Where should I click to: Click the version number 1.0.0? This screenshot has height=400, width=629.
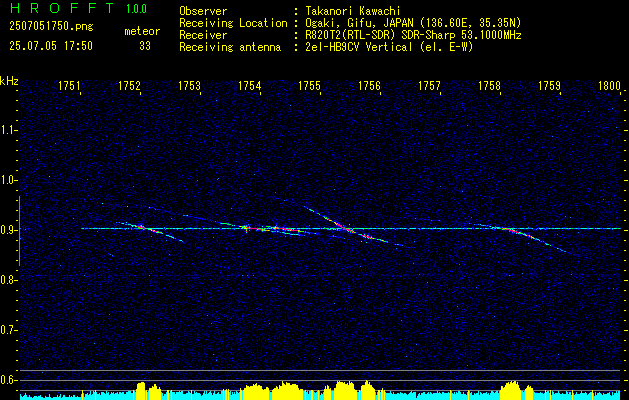click(x=136, y=9)
